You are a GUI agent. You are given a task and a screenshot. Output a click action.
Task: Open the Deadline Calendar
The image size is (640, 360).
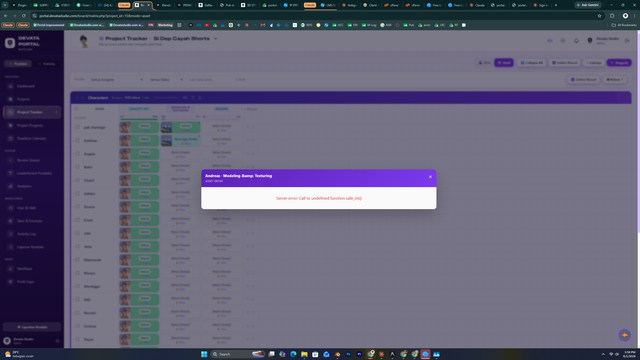[x=32, y=138]
